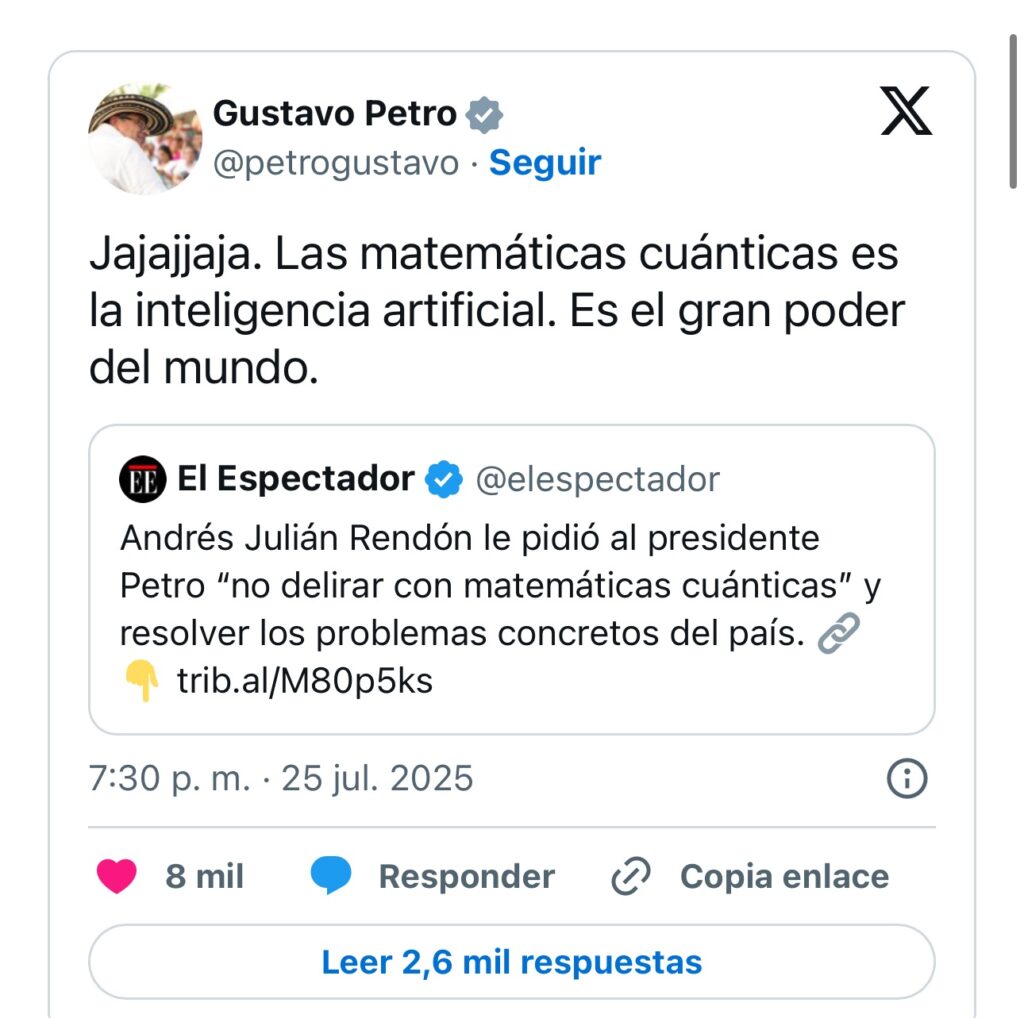Screen dimensions: 1024x1018
Task: Click the chain link emoji in quoted tweet
Action: coord(839,633)
